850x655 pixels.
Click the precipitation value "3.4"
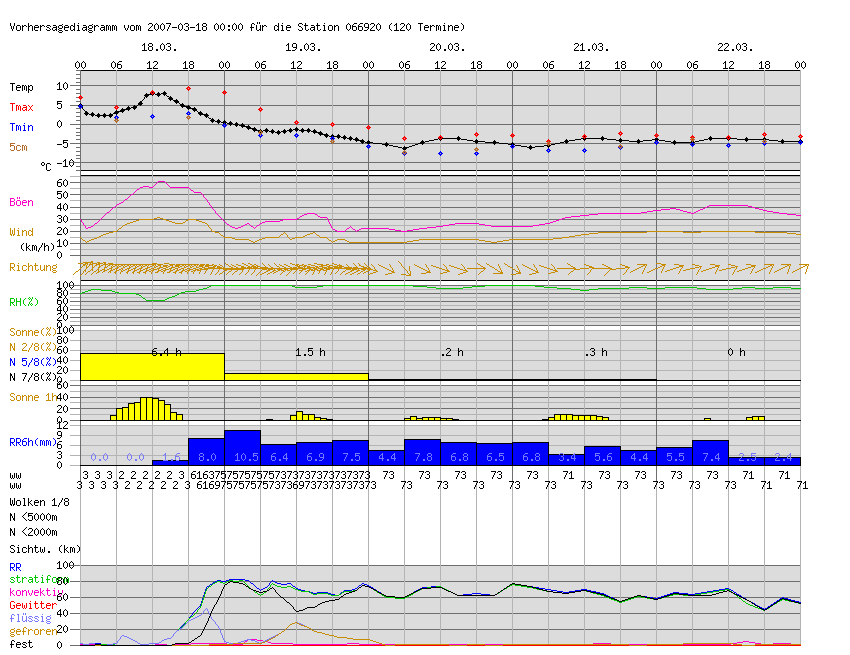567,457
